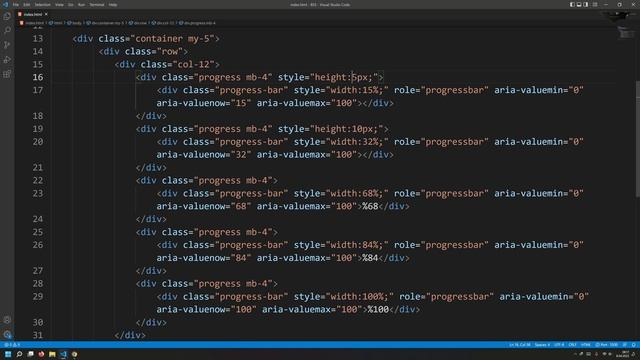
Task: Click line number 22 in gutter
Action: (x=38, y=180)
